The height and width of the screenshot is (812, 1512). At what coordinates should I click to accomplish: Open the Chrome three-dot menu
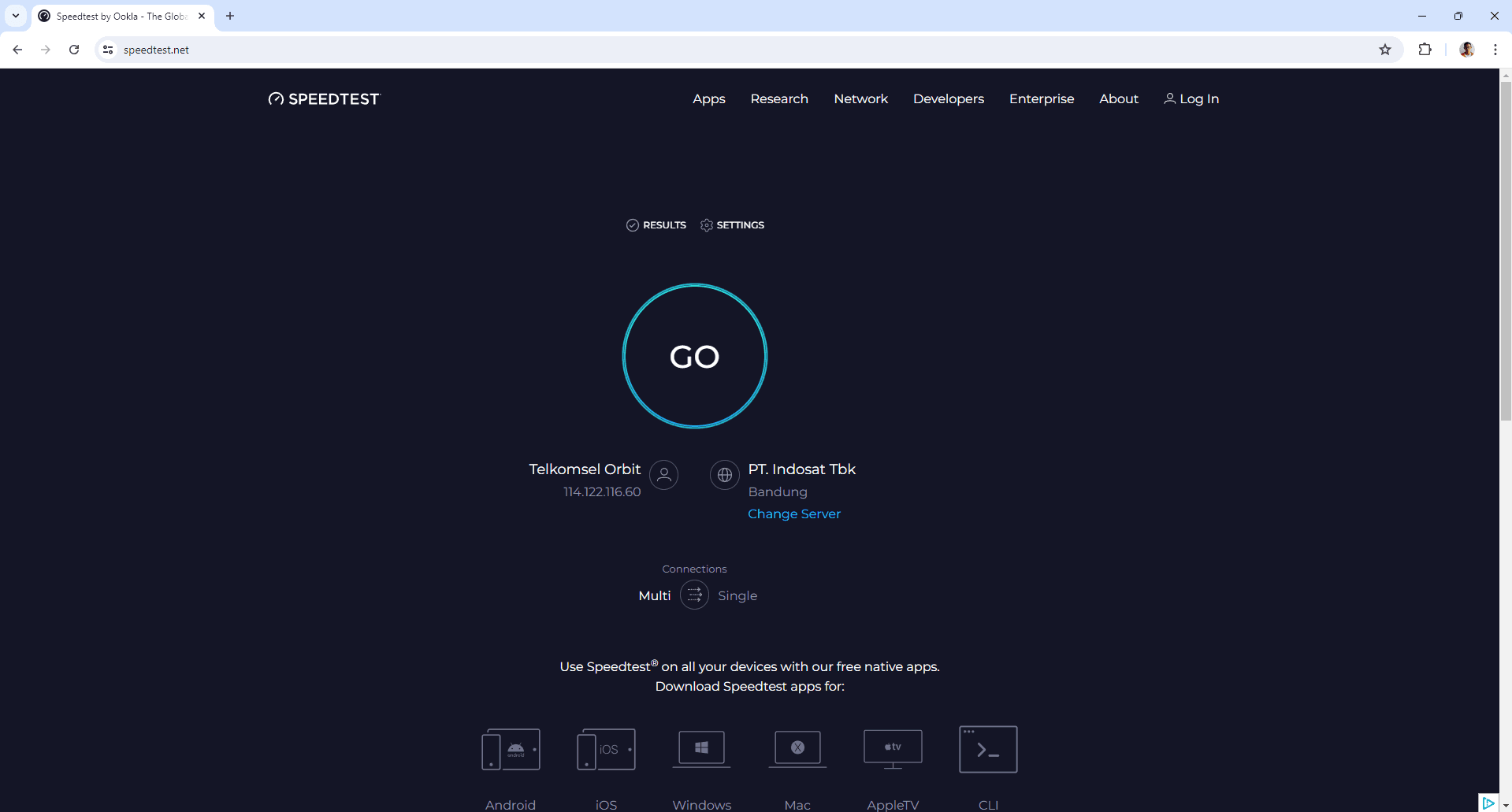coord(1495,50)
